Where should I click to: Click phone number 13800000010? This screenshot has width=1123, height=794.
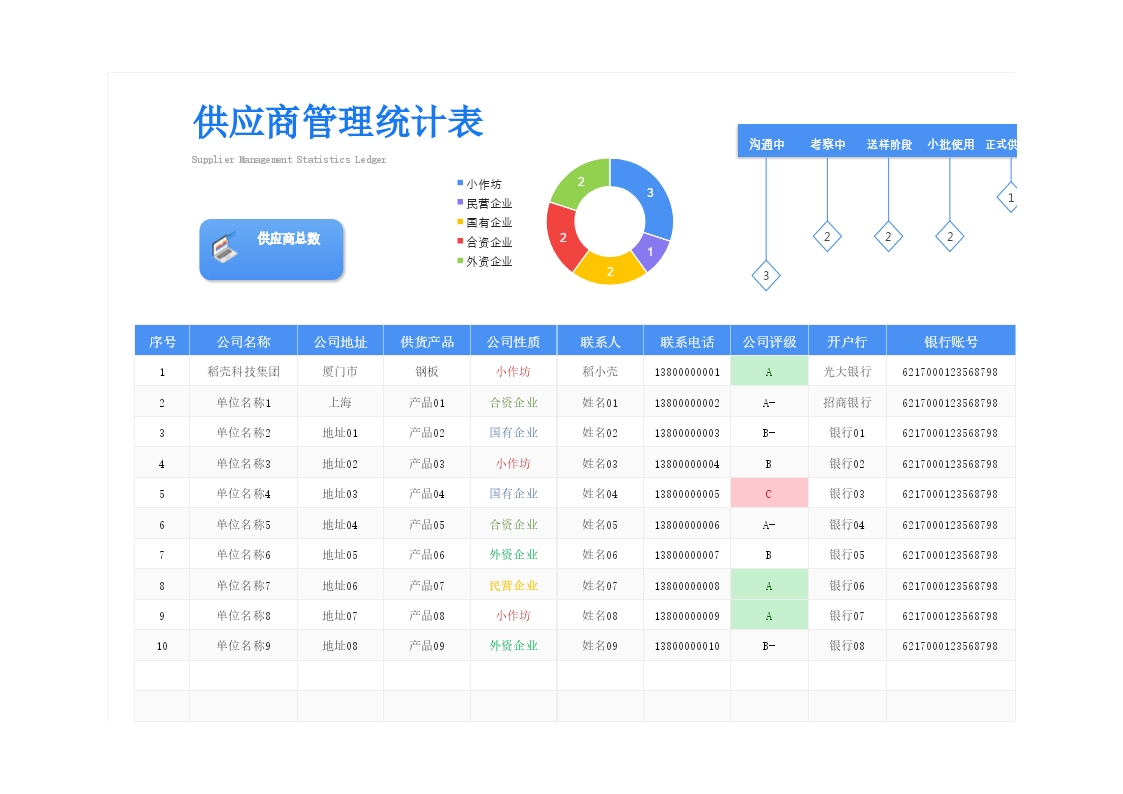click(687, 646)
